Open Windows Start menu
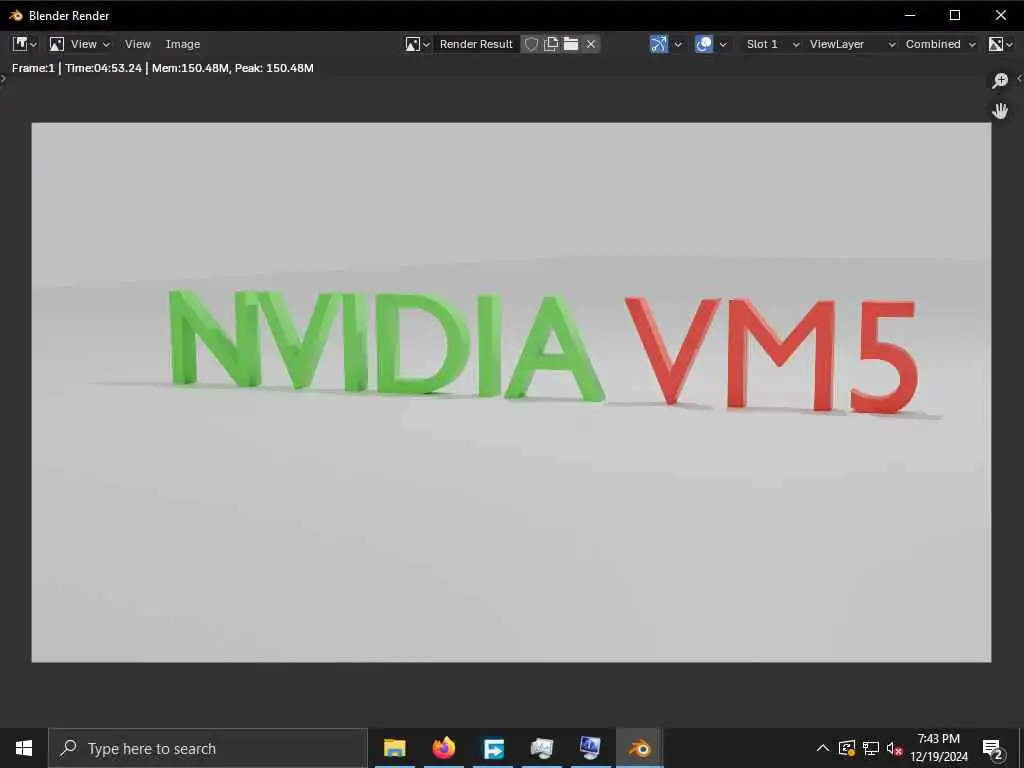This screenshot has height=768, width=1024. coord(24,748)
